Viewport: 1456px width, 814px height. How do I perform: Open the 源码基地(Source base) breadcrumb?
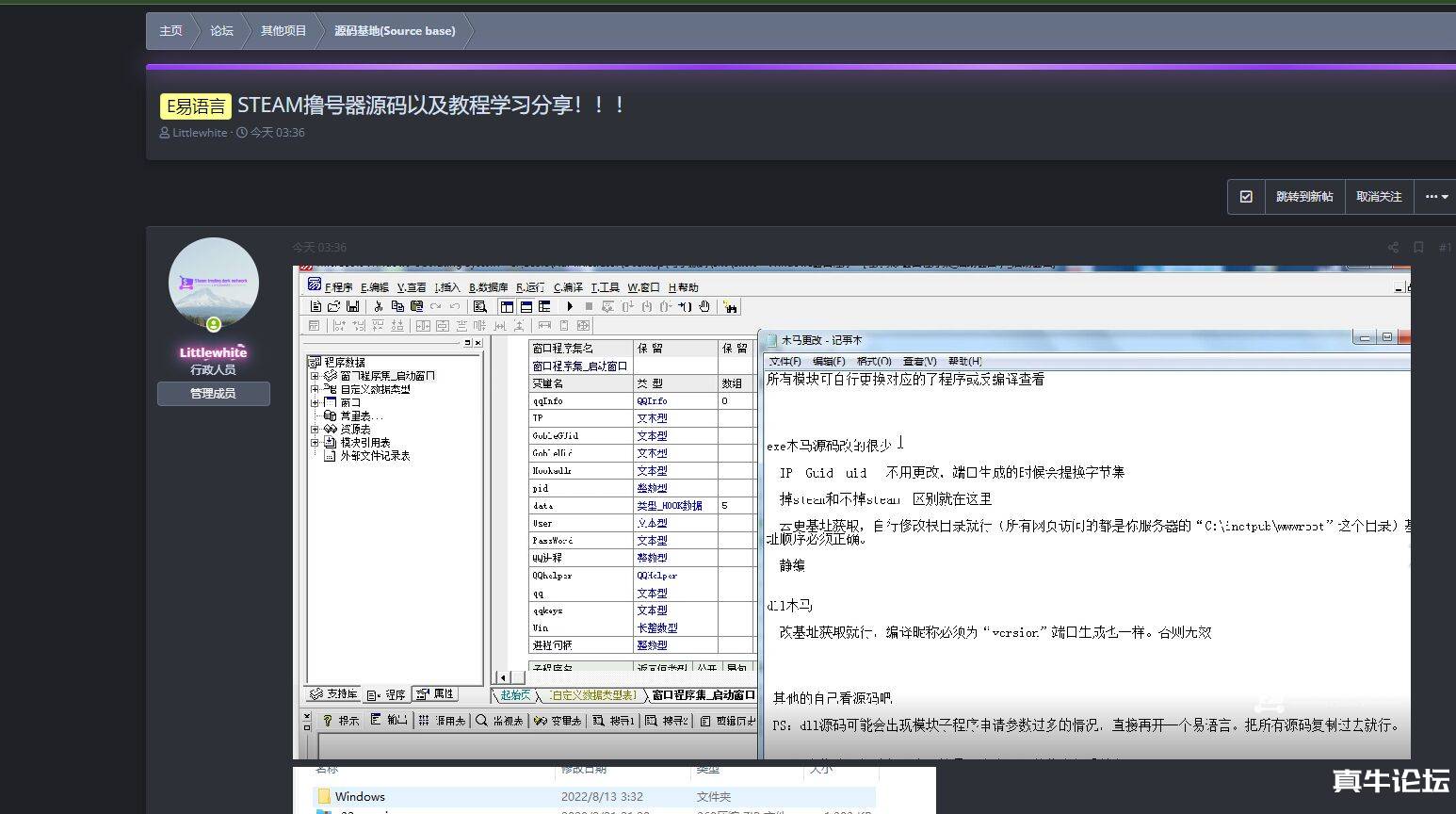pos(395,31)
